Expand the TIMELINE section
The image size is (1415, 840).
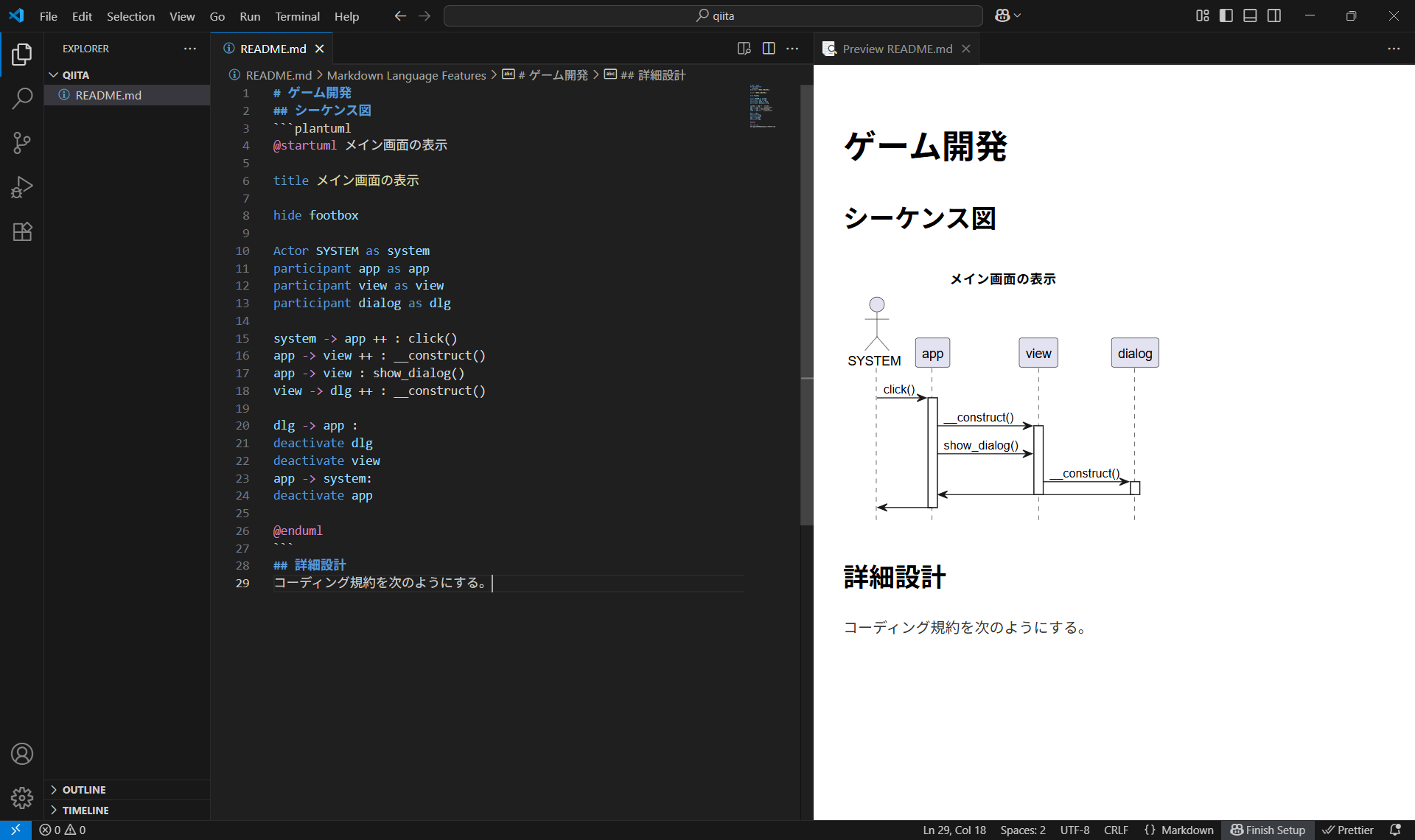(x=85, y=810)
